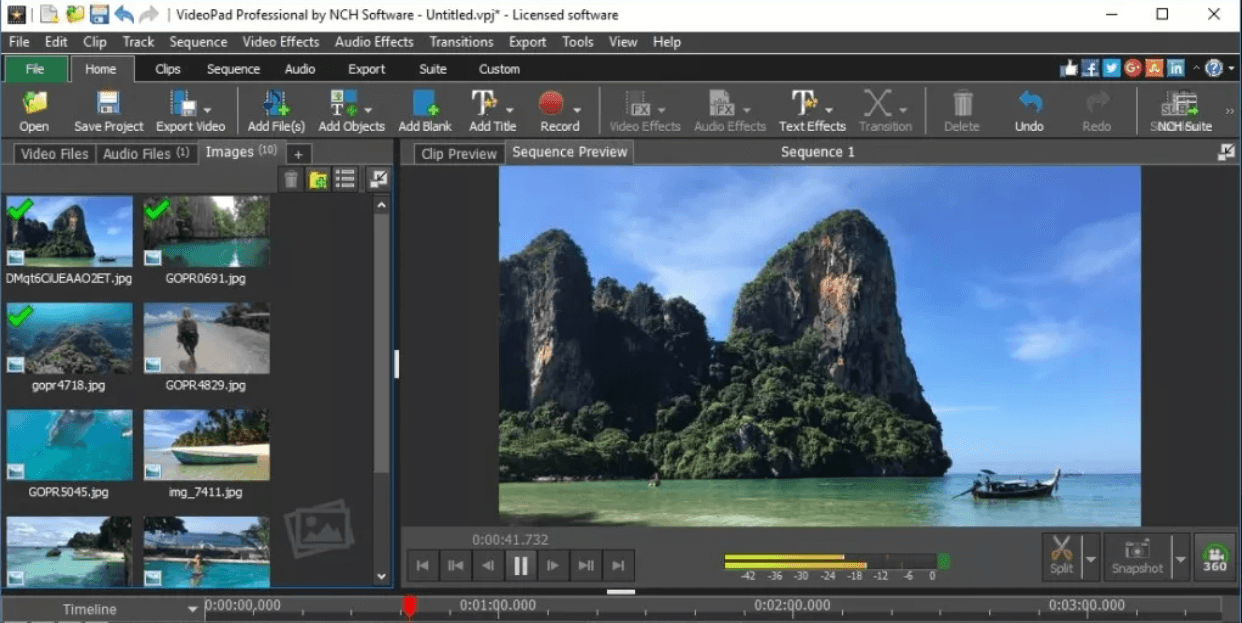
Task: Click the green audio level slider handle
Action: 946,561
